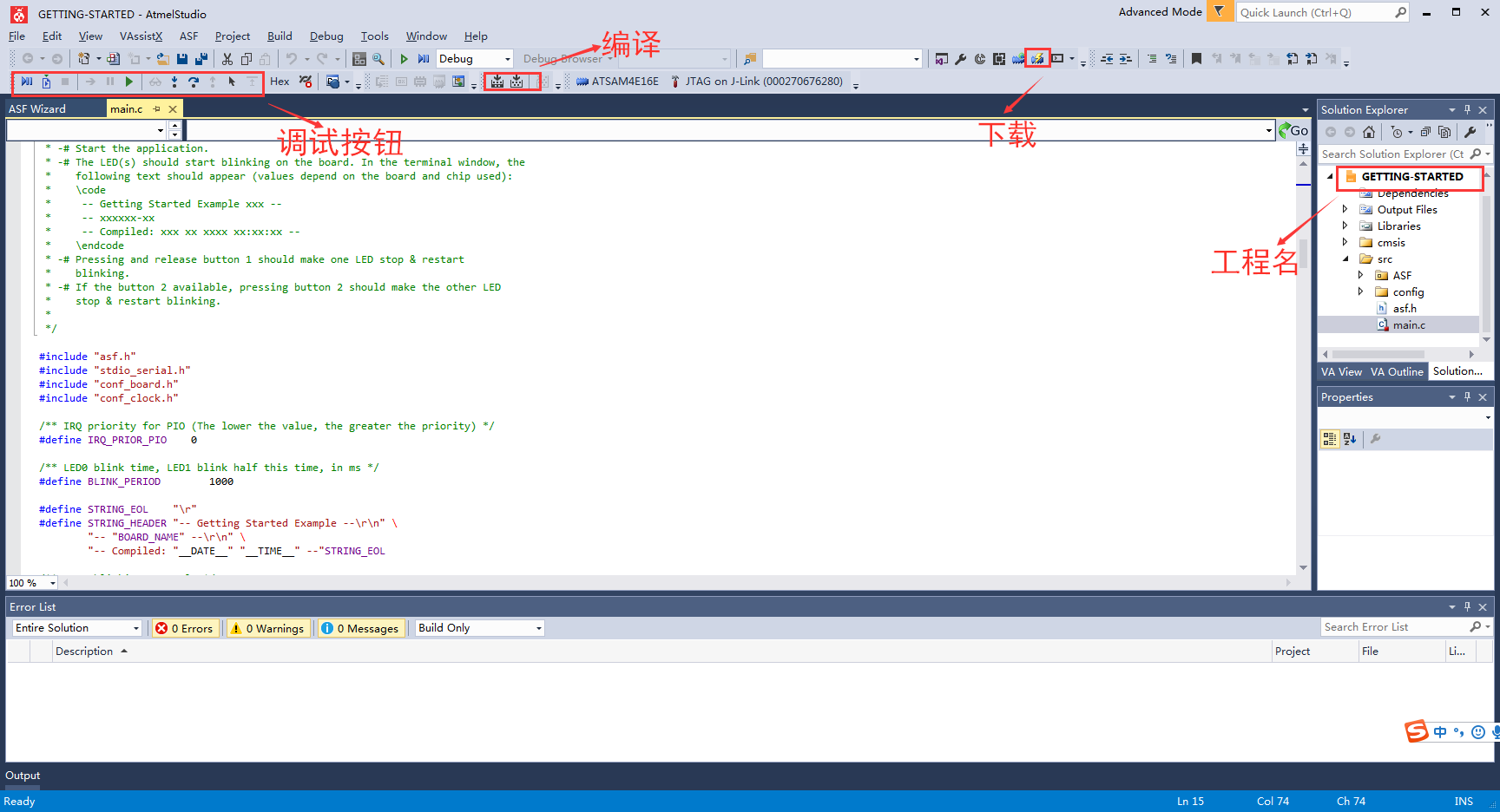
Task: Open the Build Only dropdown
Action: (480, 628)
